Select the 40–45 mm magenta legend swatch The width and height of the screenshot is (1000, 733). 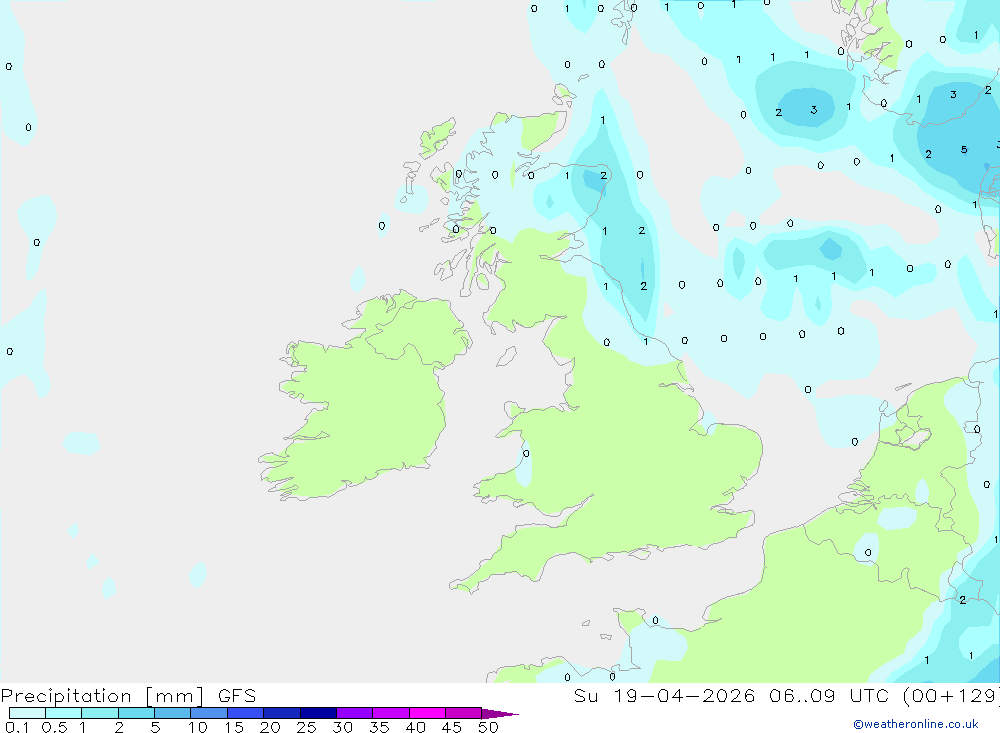click(427, 713)
